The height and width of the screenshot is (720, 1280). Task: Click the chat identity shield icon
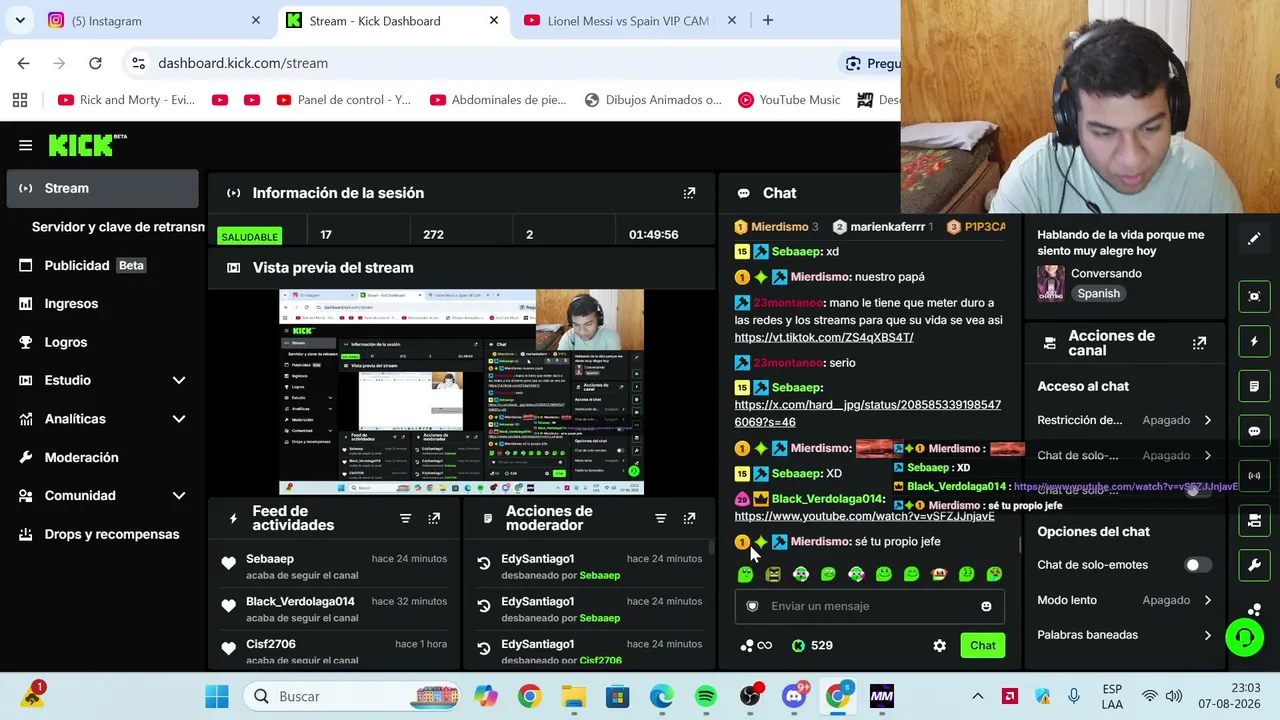(x=752, y=606)
